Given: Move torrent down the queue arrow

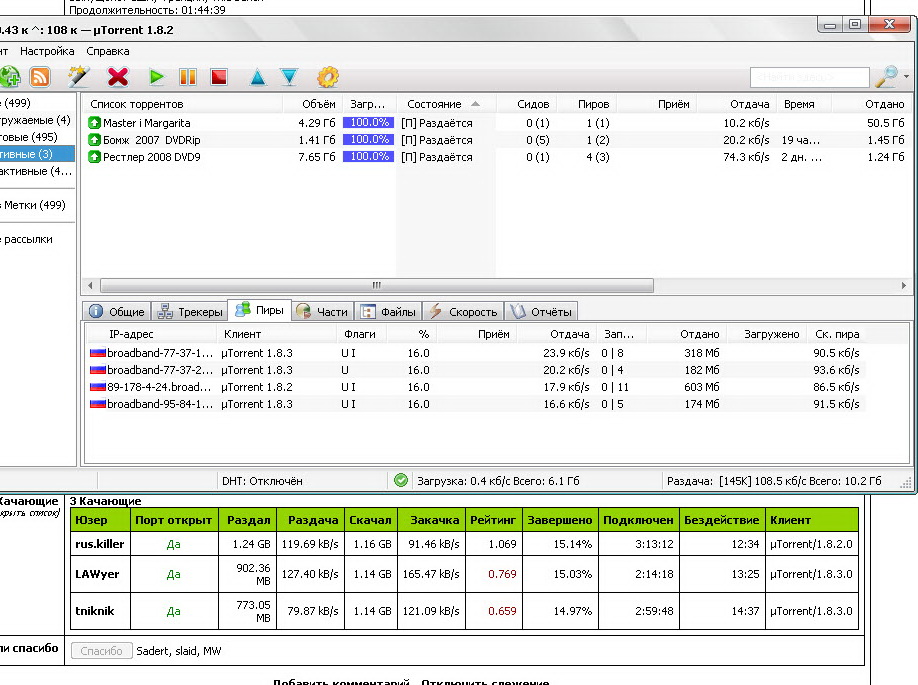Looking at the screenshot, I should pyautogui.click(x=289, y=77).
